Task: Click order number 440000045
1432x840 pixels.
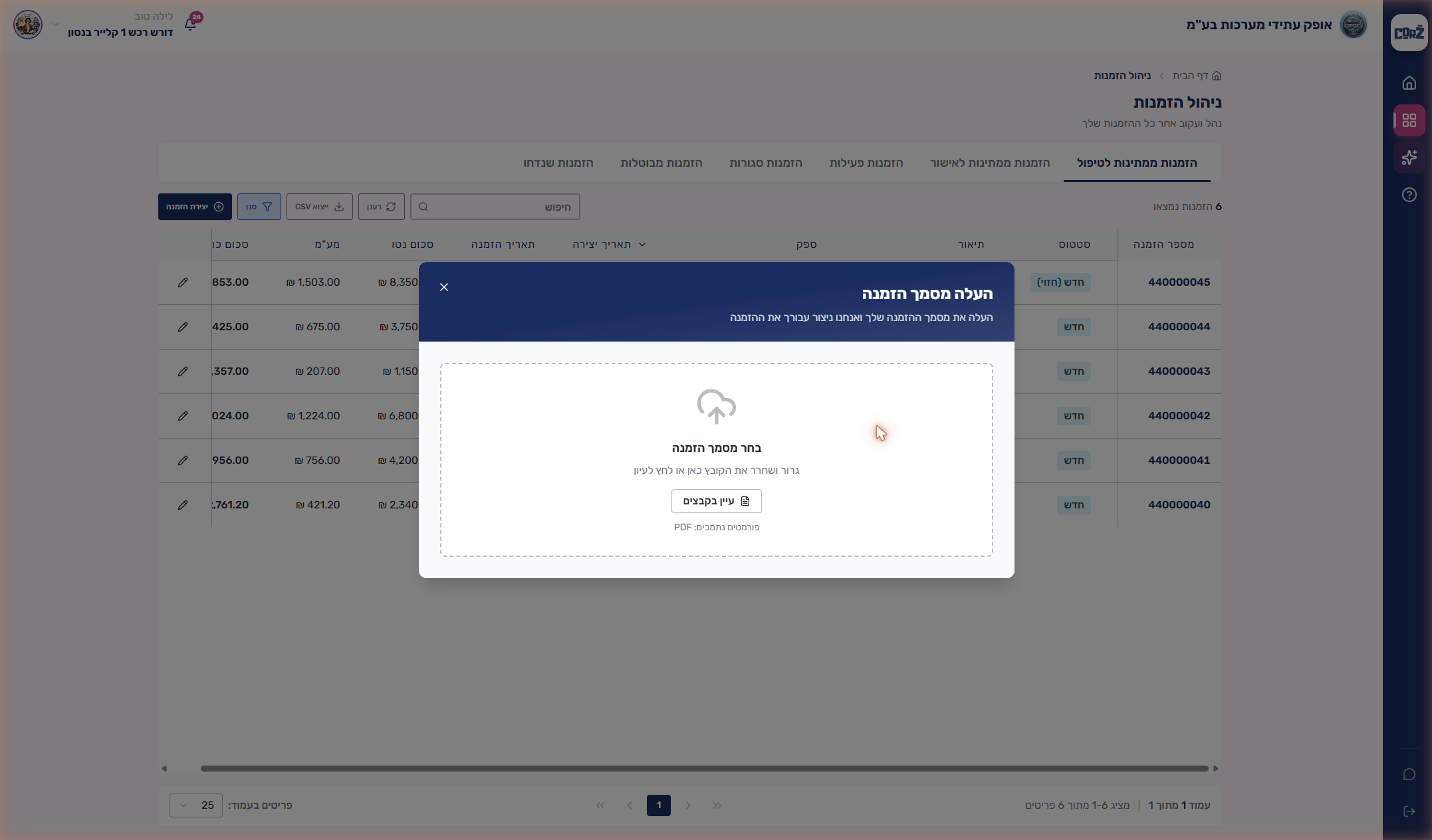Action: point(1179,282)
